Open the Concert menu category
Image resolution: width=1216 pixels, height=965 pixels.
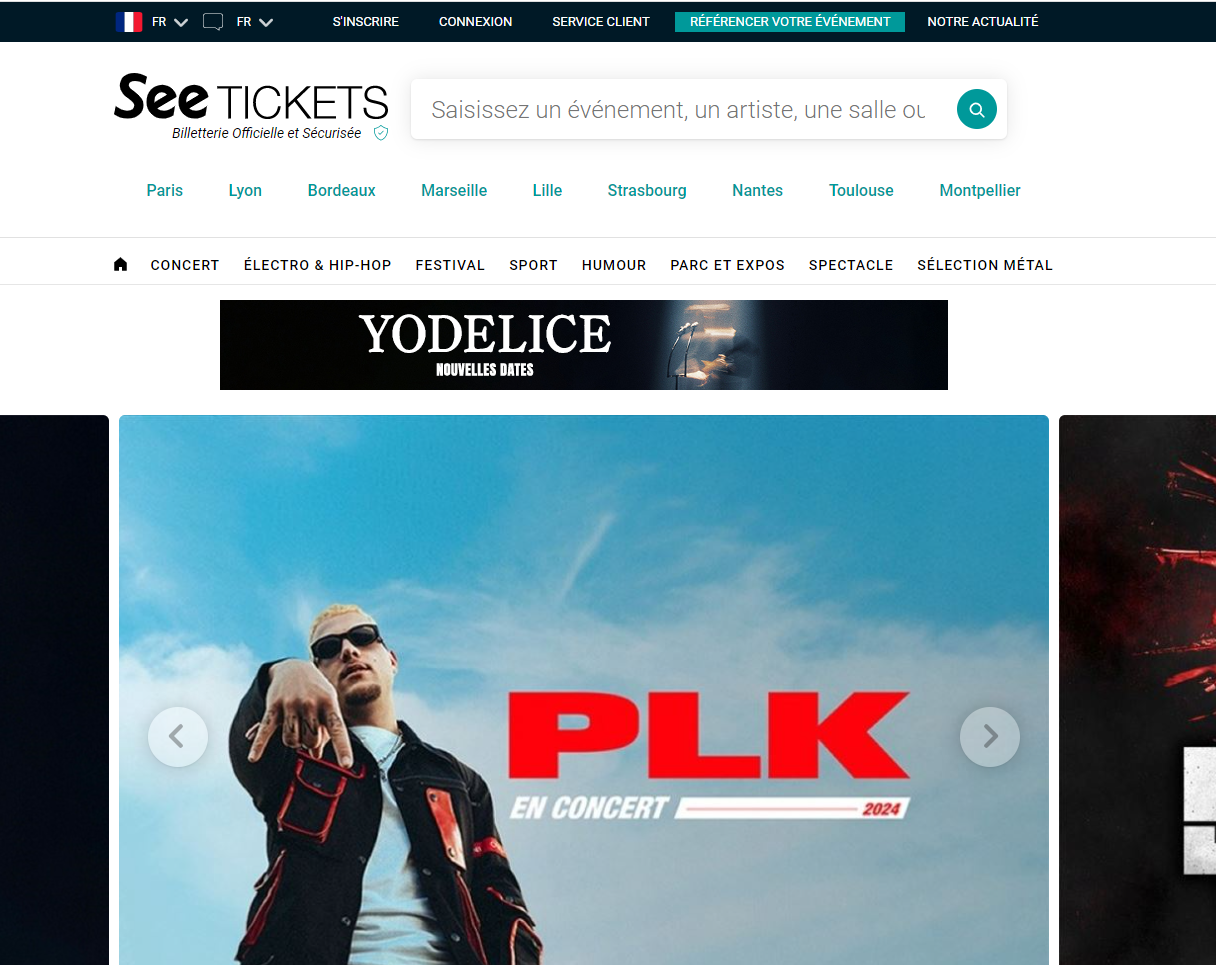tap(185, 265)
